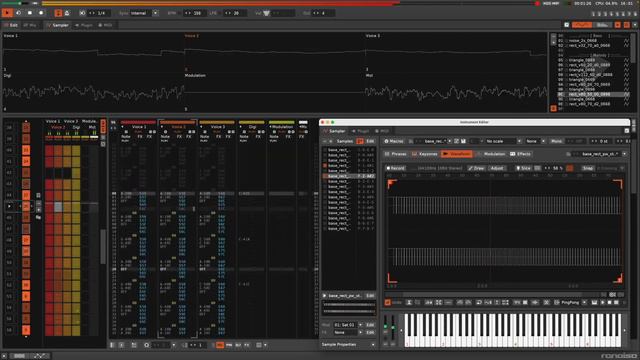Viewport: 640px width, 360px height.
Task: Click the Macros button
Action: tap(394, 141)
